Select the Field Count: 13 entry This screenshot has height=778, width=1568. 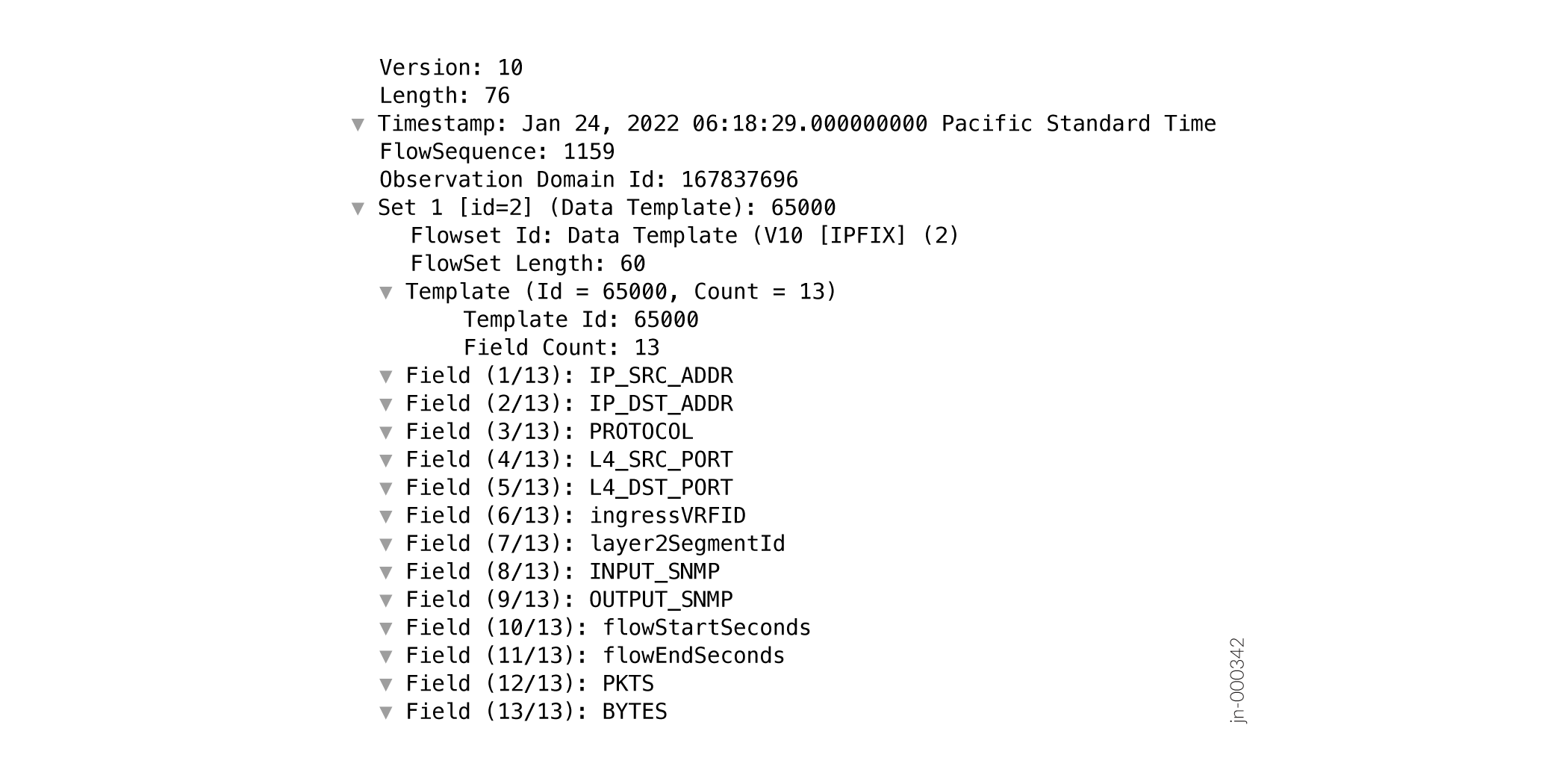[x=561, y=348]
